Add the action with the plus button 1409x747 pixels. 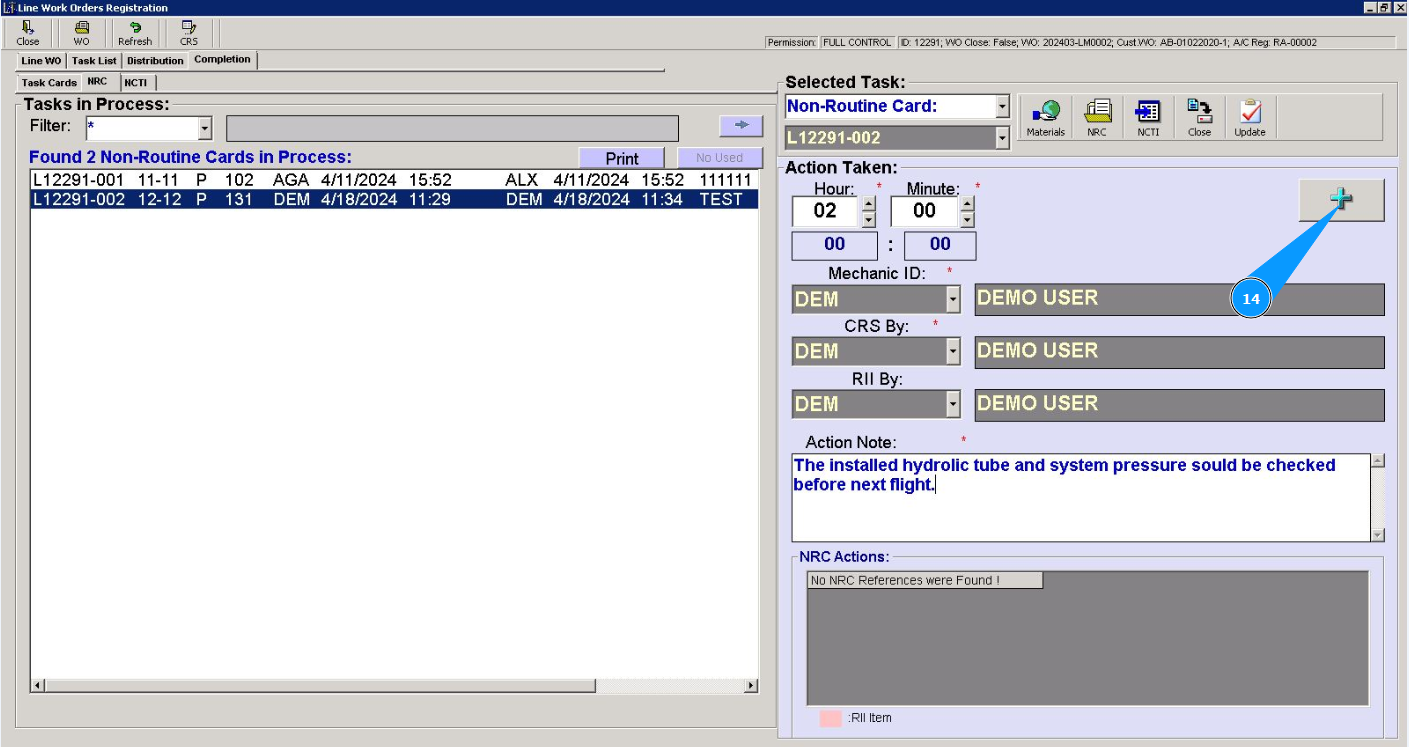1341,200
